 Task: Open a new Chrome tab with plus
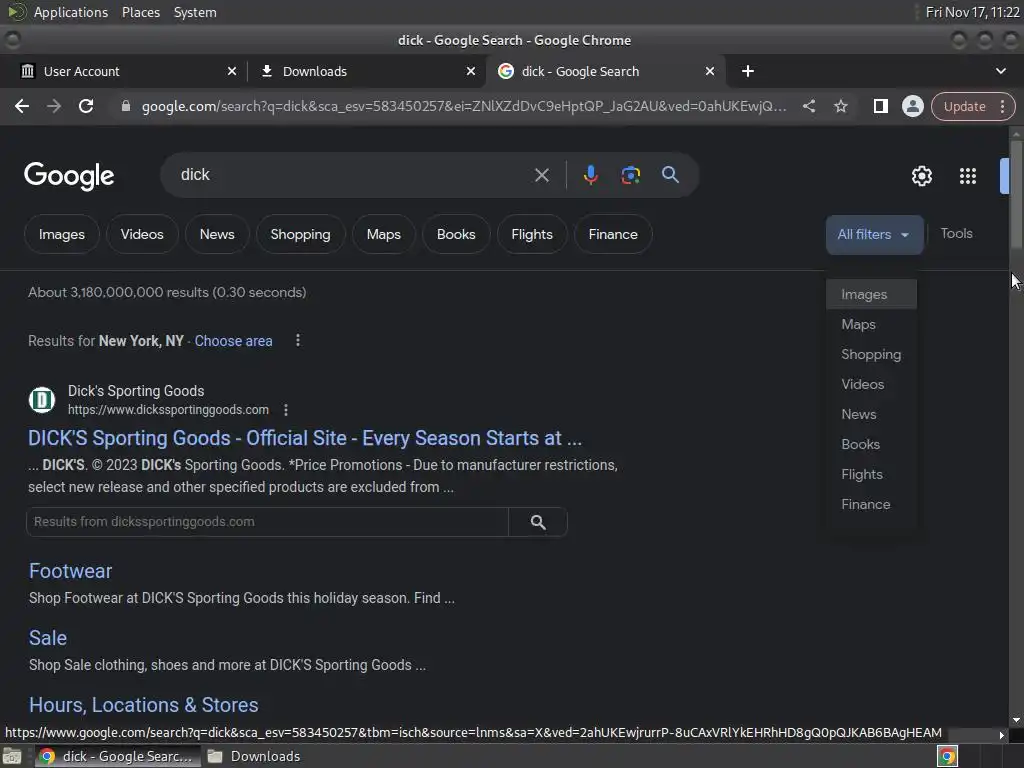tap(748, 71)
